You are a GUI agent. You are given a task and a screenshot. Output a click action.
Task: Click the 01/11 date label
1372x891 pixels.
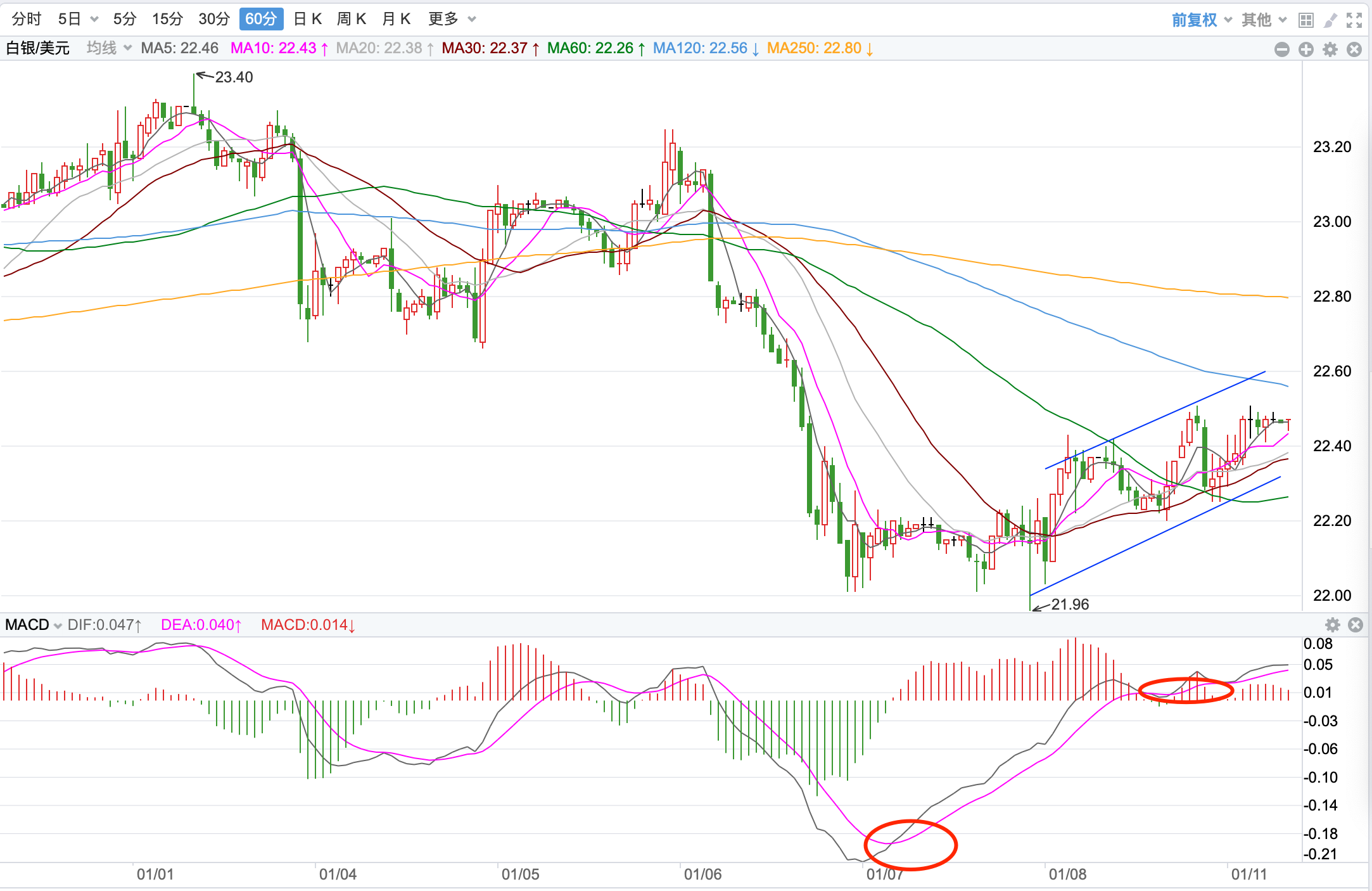point(1249,875)
